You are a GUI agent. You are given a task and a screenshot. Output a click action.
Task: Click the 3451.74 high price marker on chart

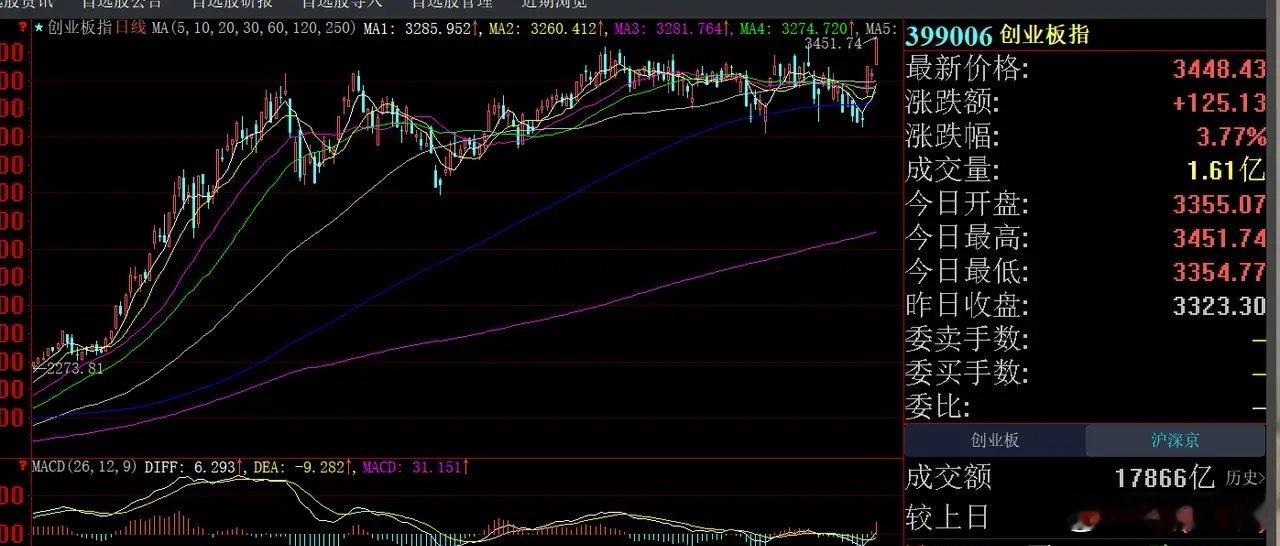pyautogui.click(x=832, y=43)
